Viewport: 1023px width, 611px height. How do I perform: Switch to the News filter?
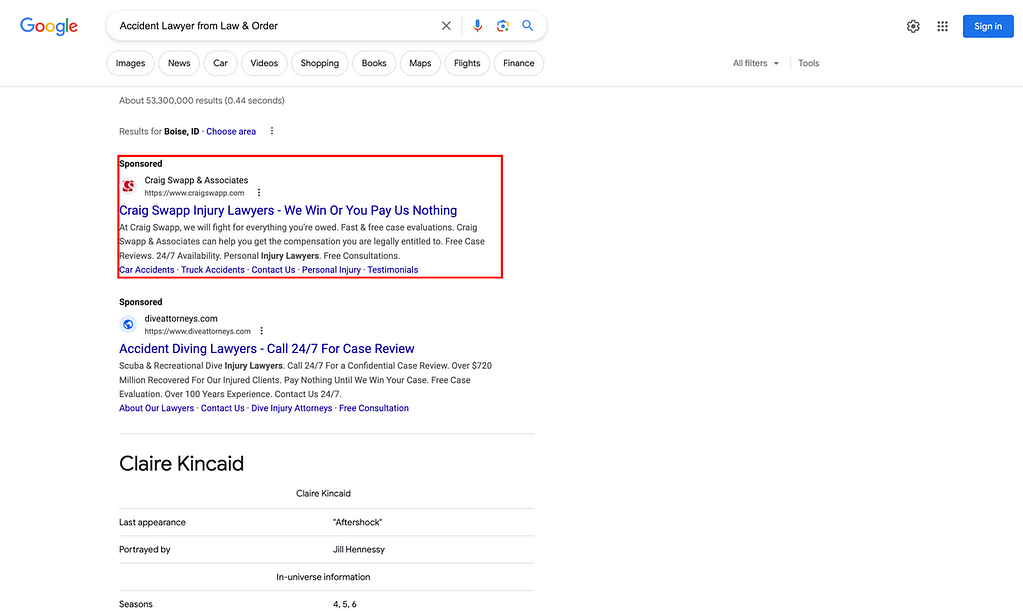click(179, 63)
